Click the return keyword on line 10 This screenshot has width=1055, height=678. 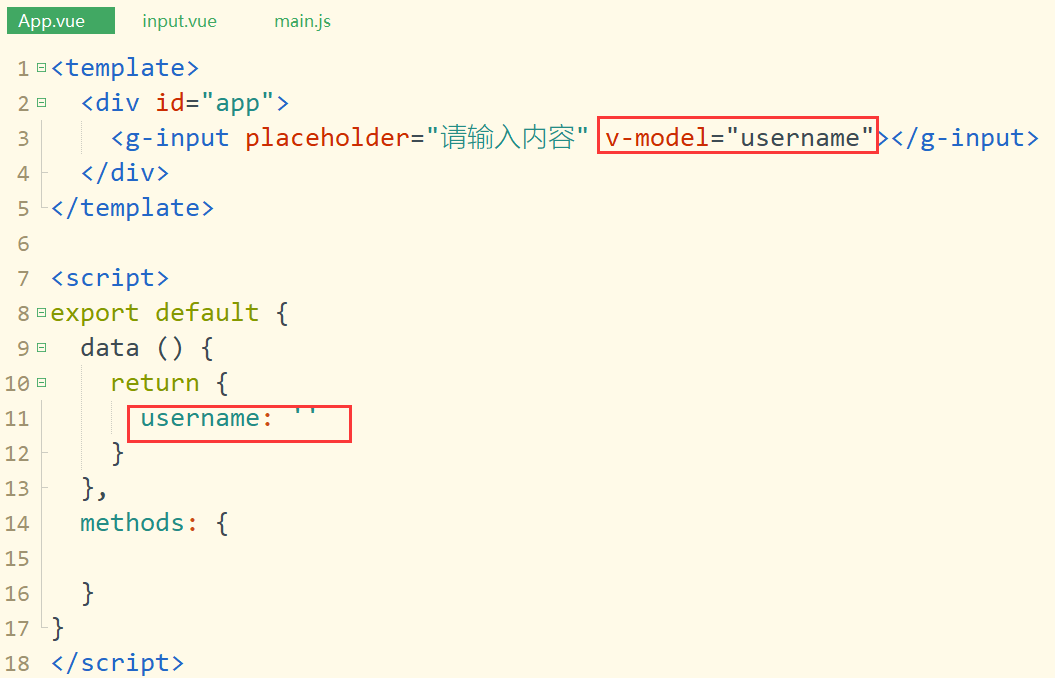pos(155,383)
